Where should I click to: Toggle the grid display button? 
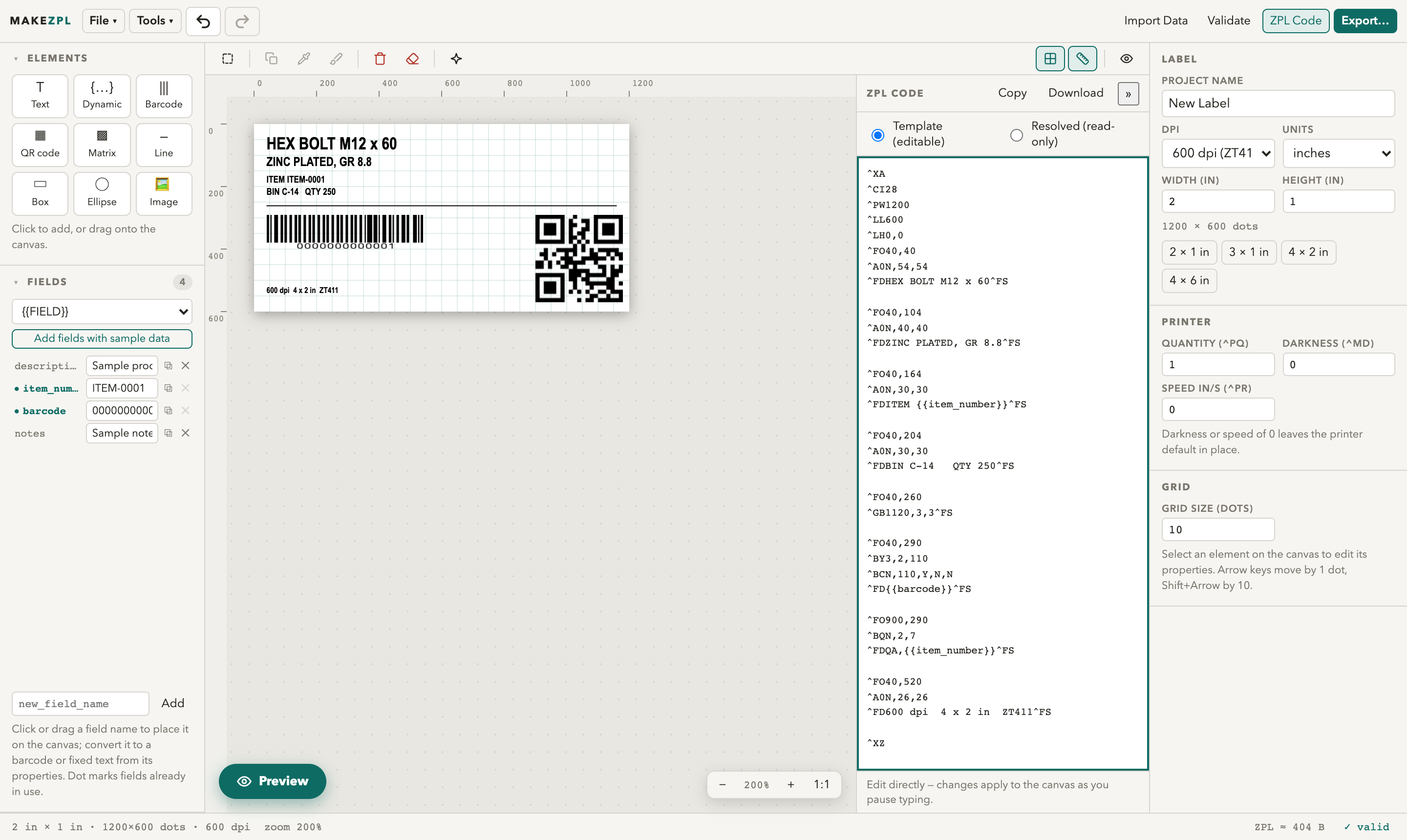[x=1050, y=59]
